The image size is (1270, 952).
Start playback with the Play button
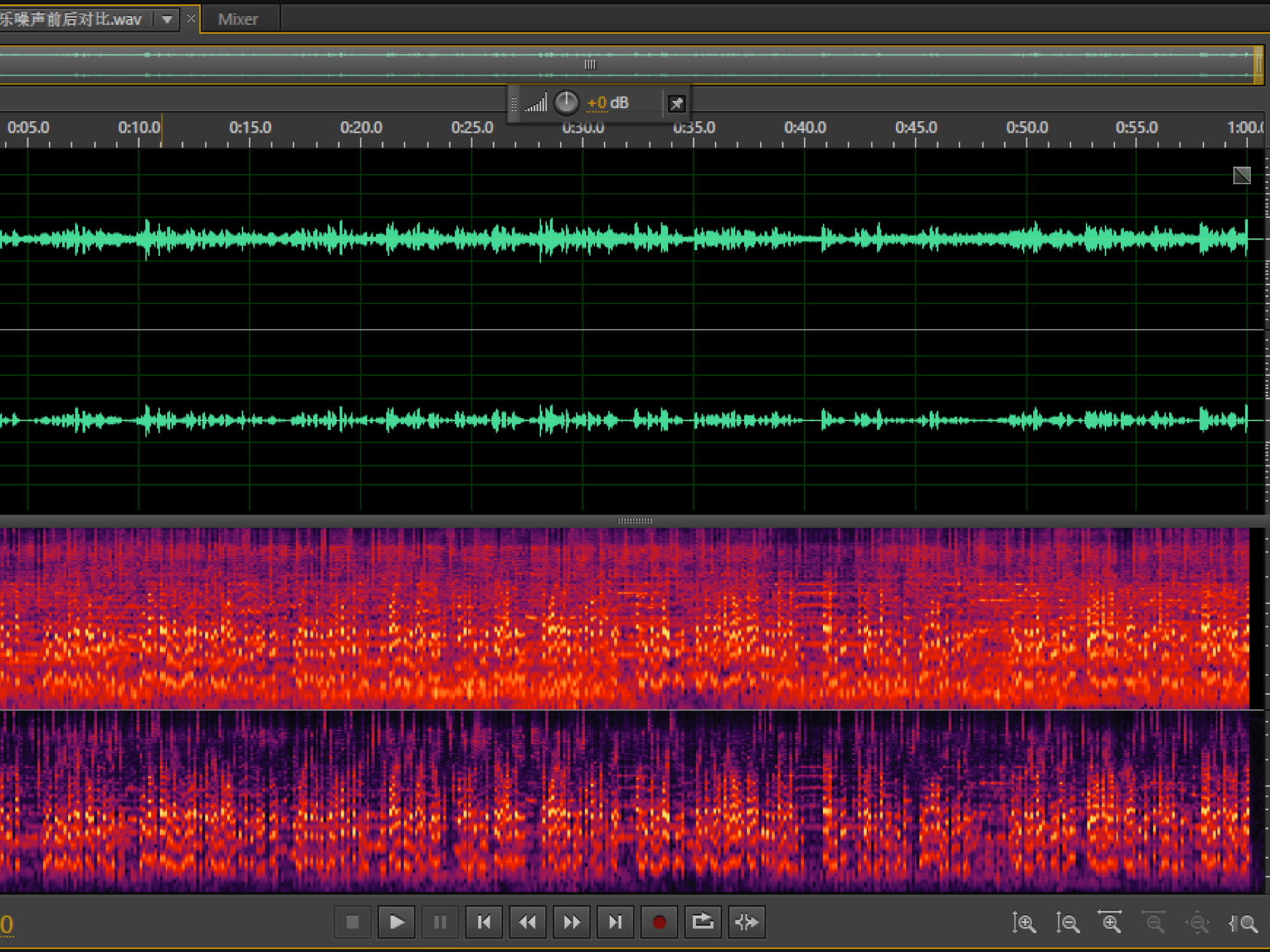(x=396, y=922)
